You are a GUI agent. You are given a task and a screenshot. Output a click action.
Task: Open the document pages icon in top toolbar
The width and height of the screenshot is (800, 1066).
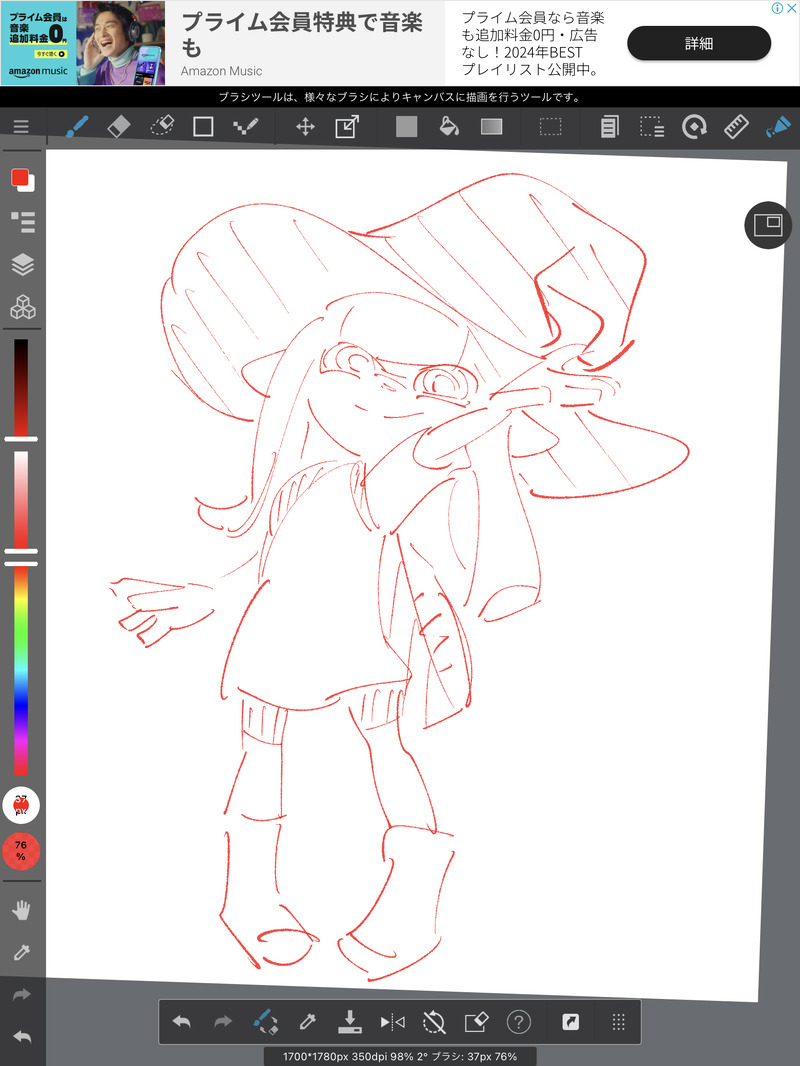610,126
